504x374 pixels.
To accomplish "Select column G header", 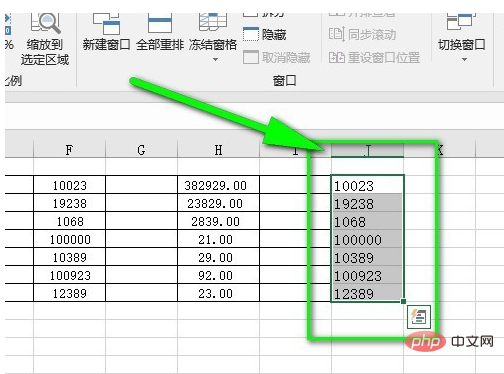I will [141, 150].
